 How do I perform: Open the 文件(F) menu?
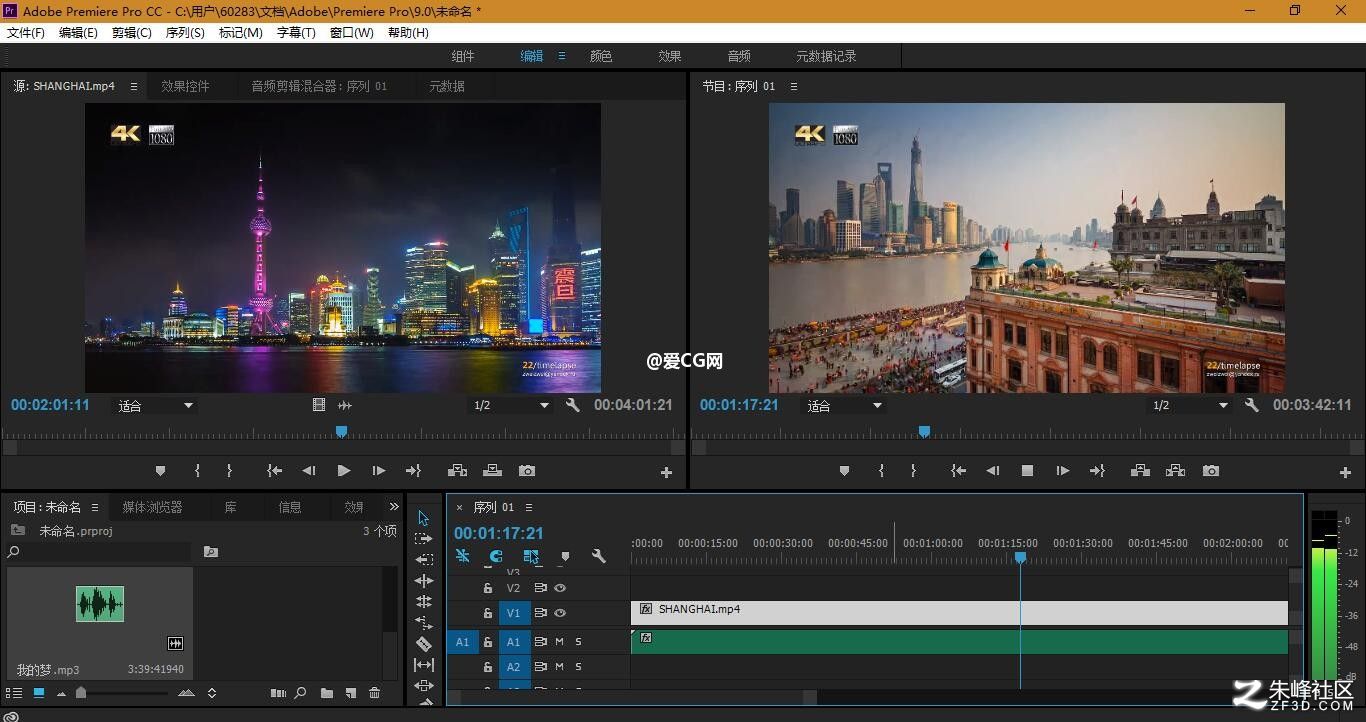pyautogui.click(x=26, y=32)
